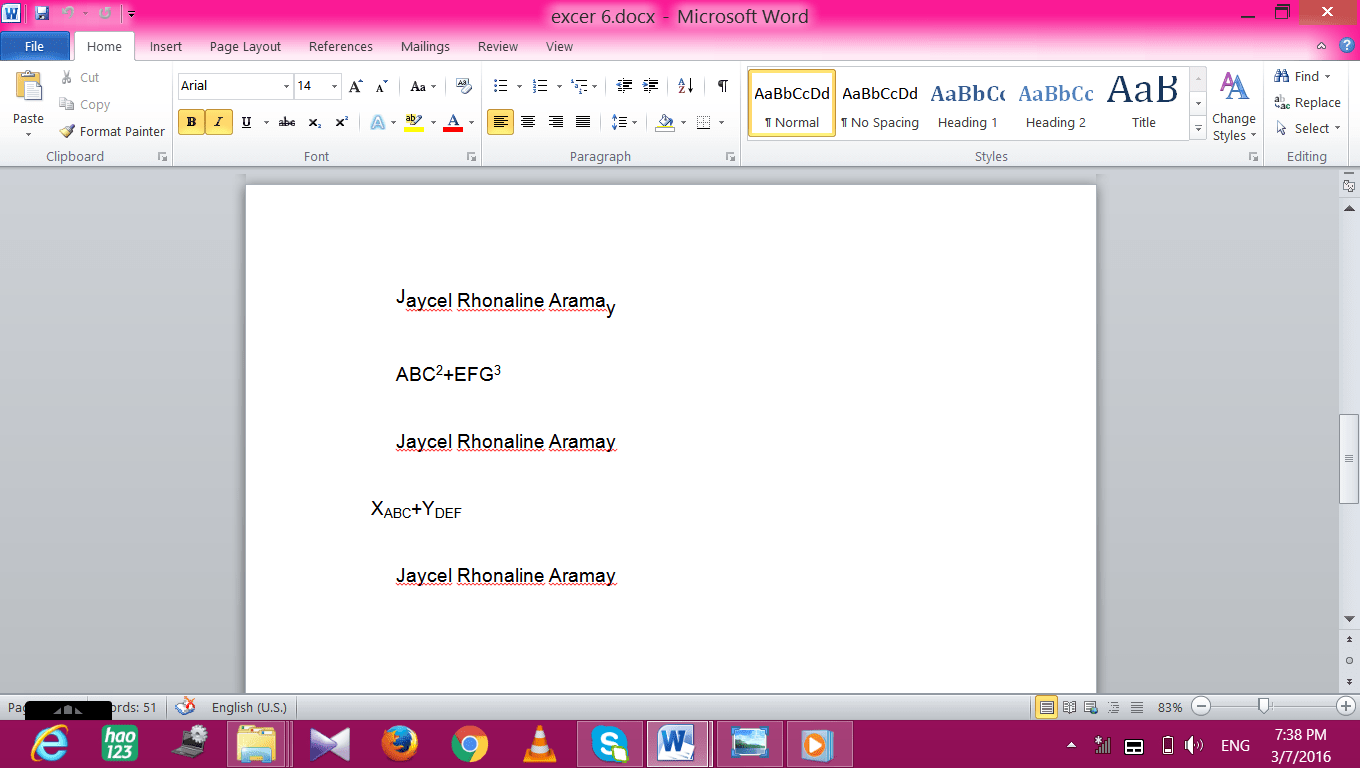1360x768 pixels.
Task: Click the zoom slider handle
Action: [x=1264, y=706]
